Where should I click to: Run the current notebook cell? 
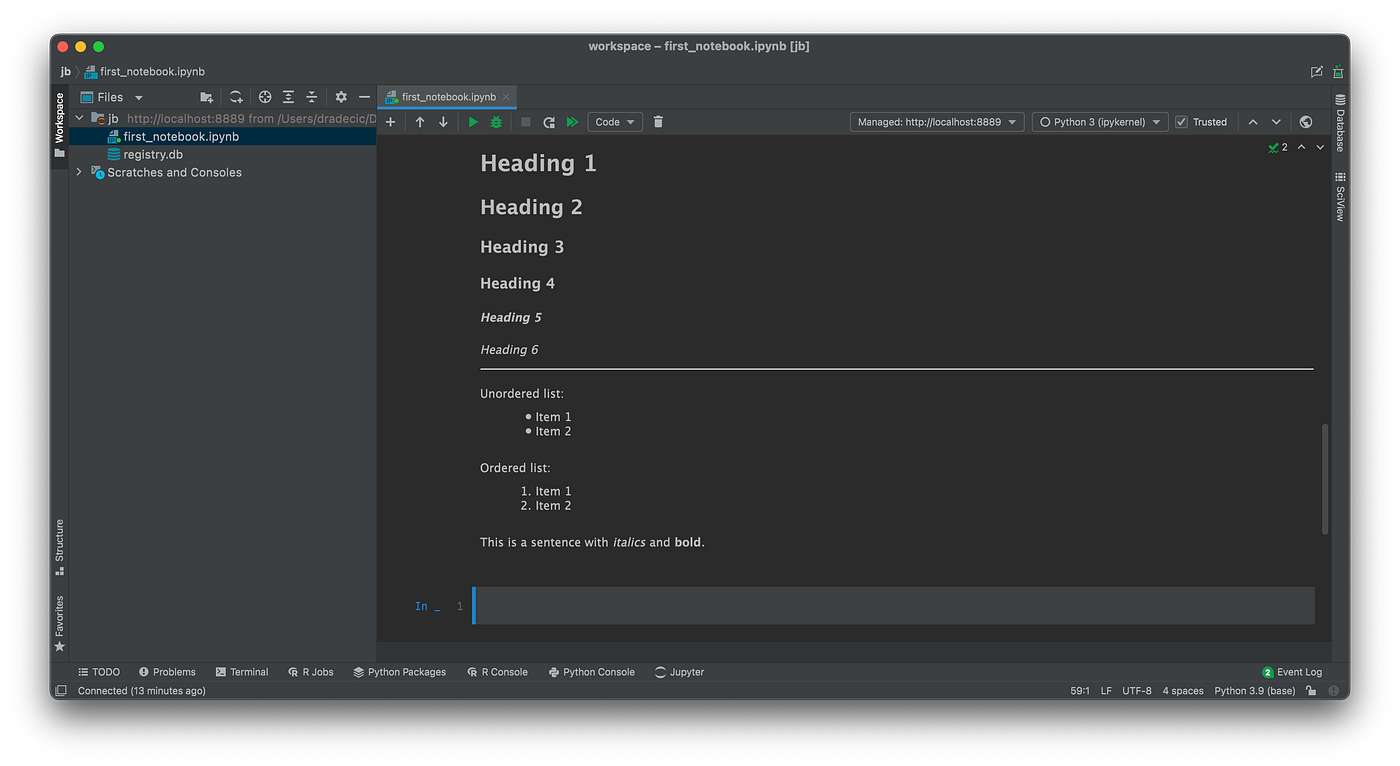[472, 121]
